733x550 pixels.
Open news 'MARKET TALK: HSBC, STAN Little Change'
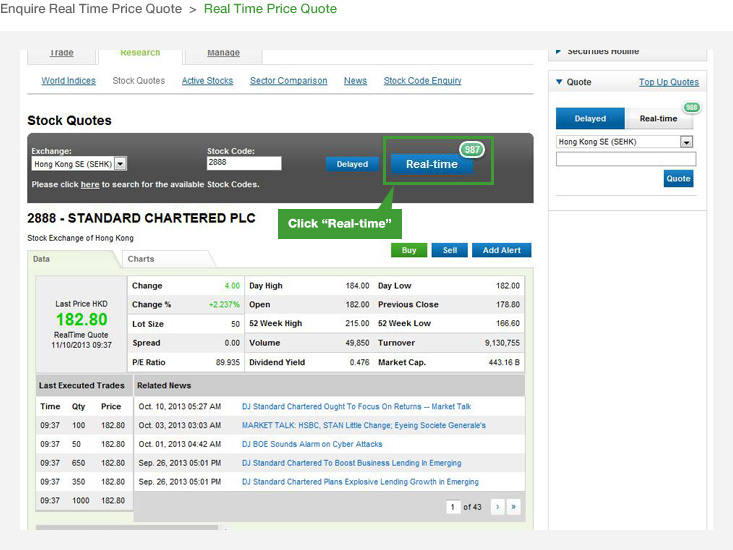coord(364,425)
